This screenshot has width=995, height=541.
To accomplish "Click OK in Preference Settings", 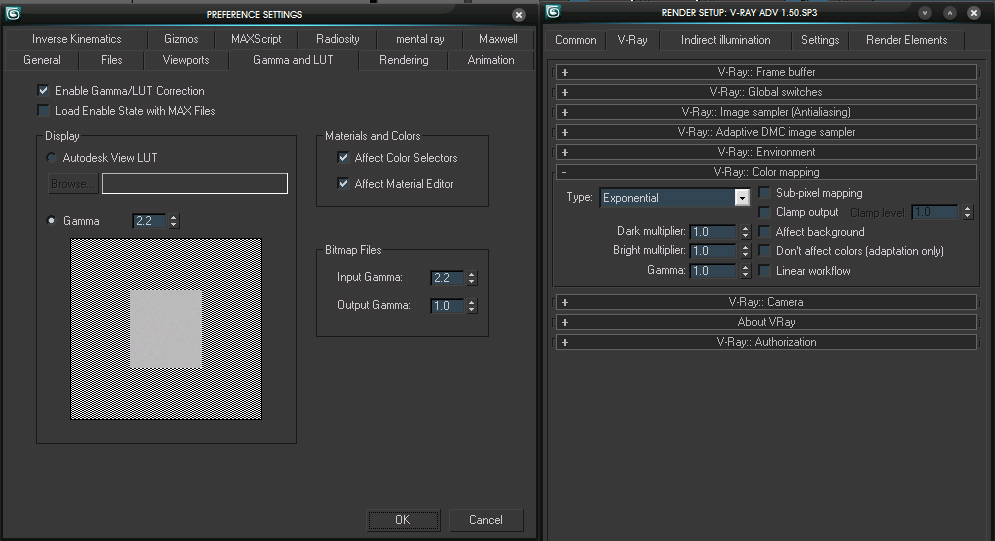I will tap(403, 520).
